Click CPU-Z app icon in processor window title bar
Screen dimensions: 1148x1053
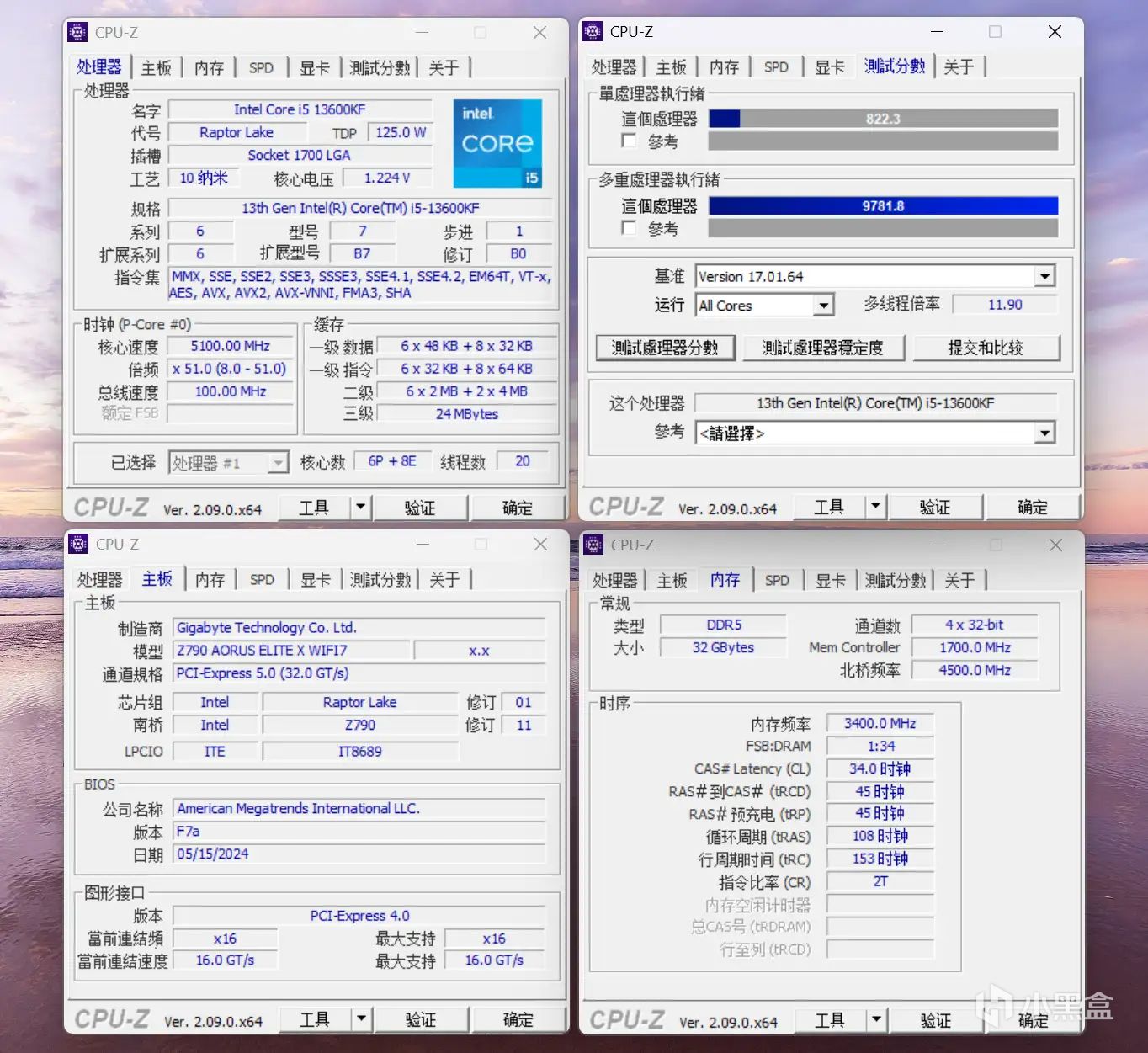point(77,32)
